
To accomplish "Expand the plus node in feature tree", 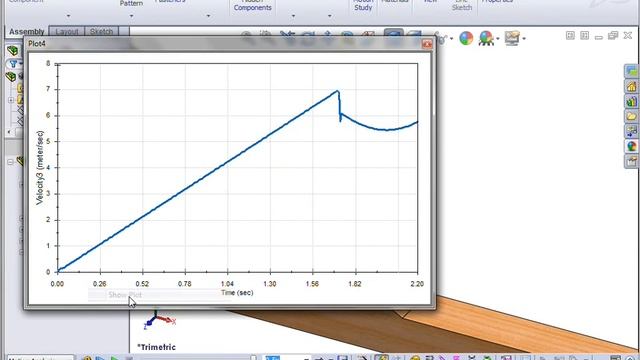I will [11, 100].
